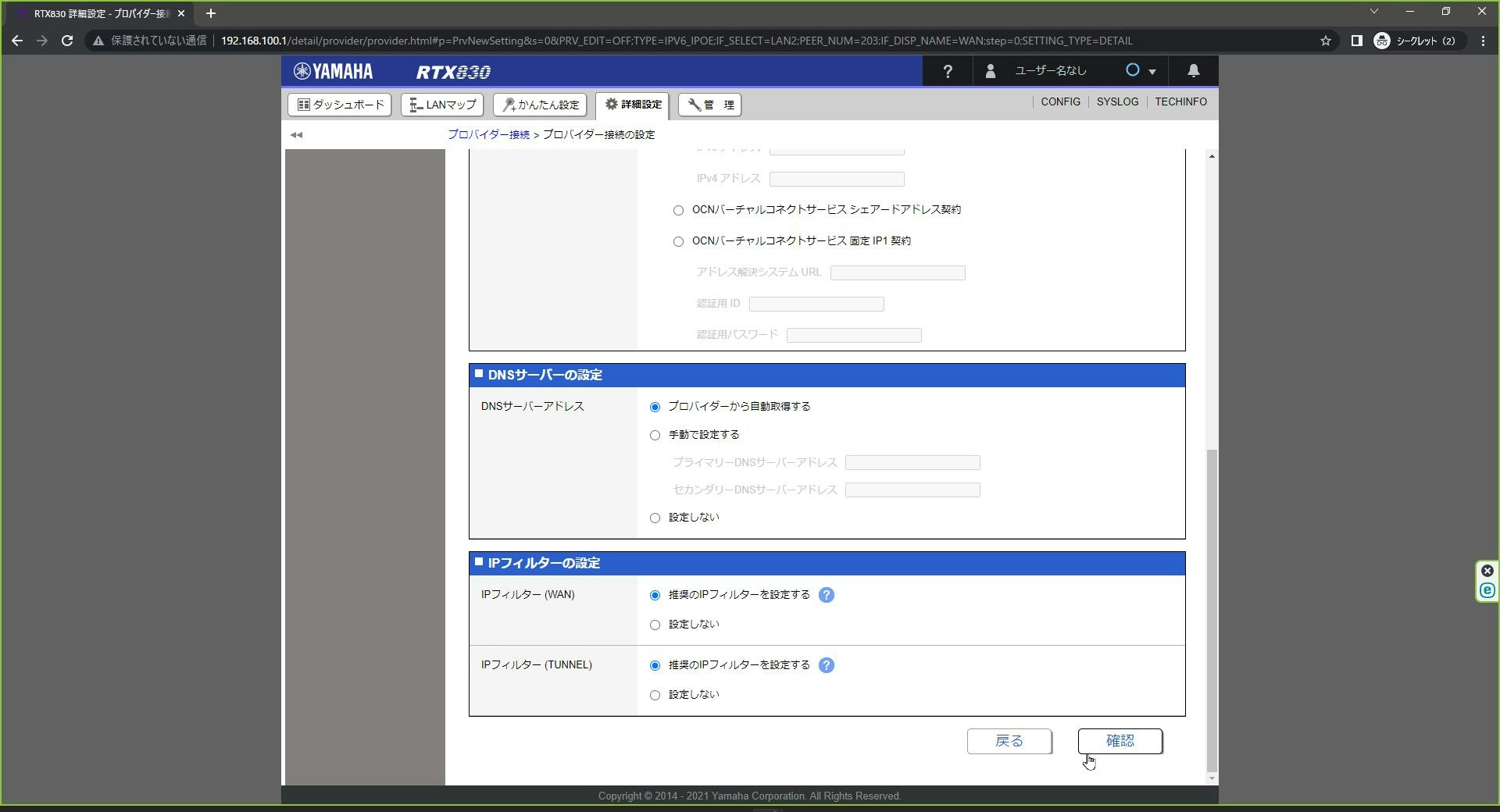Click the セカンダリーDNSサーバーアドレス field

[x=912, y=490]
